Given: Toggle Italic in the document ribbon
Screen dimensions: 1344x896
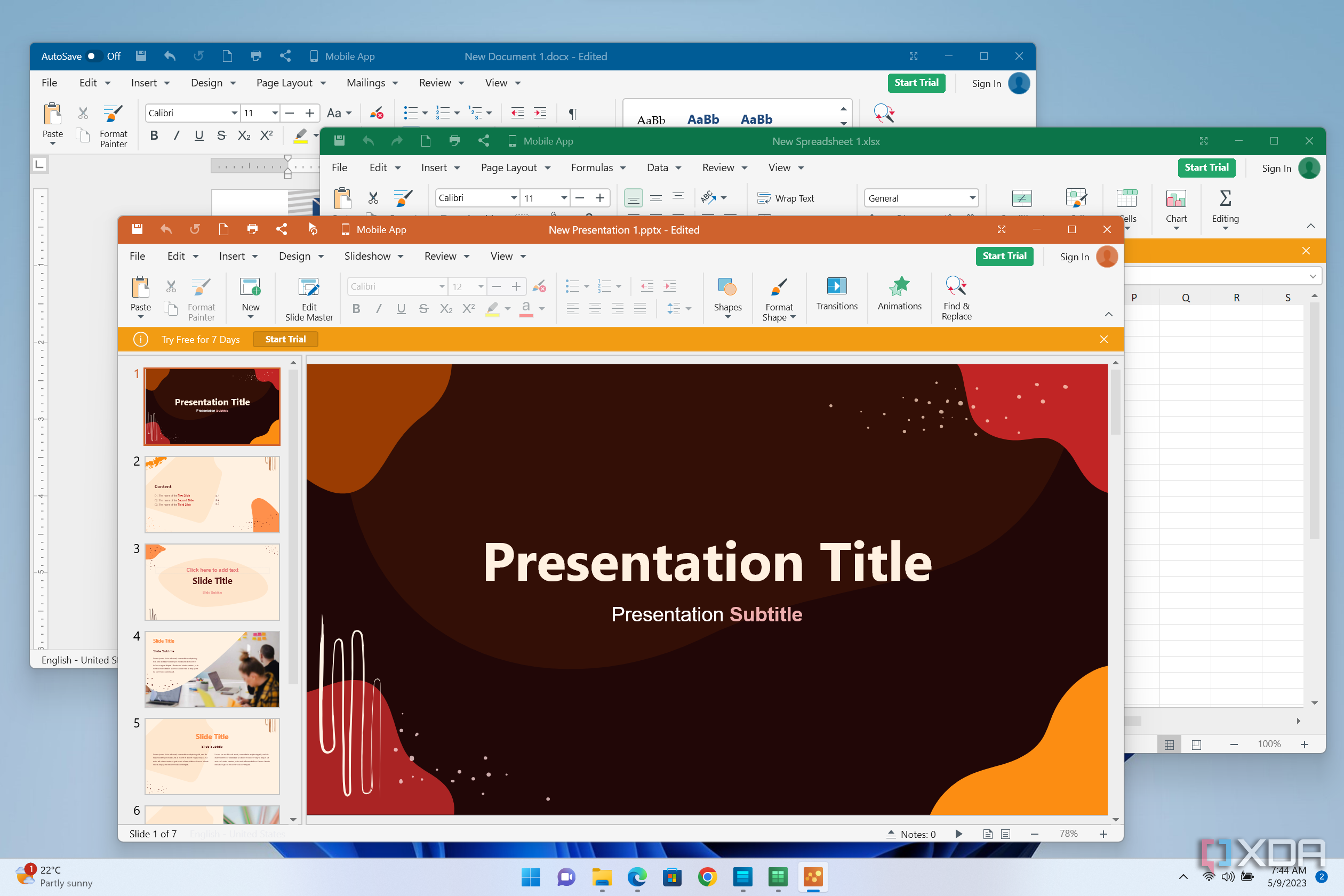Looking at the screenshot, I should click(177, 135).
